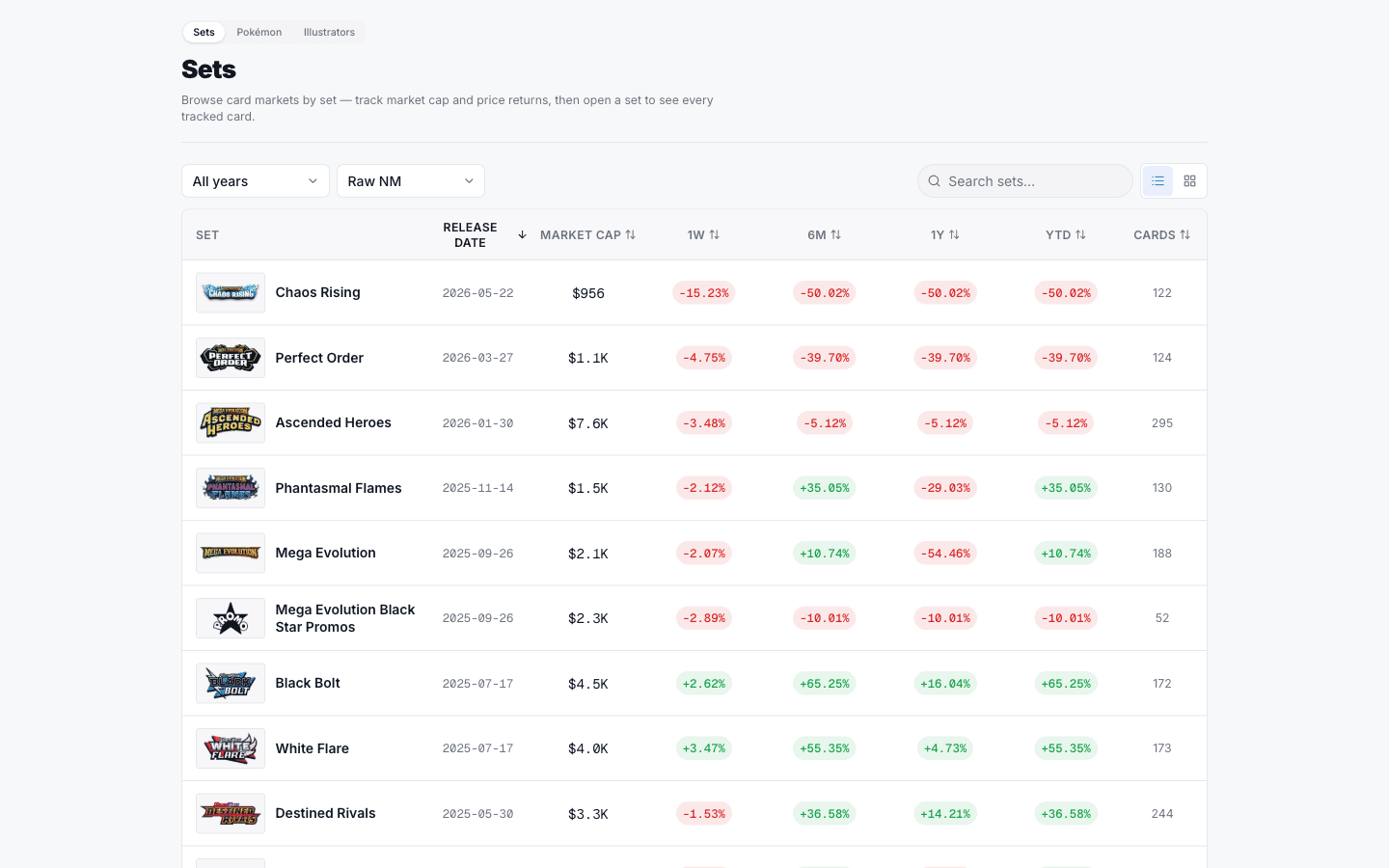Click White Flare market cap $4.0K
1389x868 pixels.
tap(588, 748)
